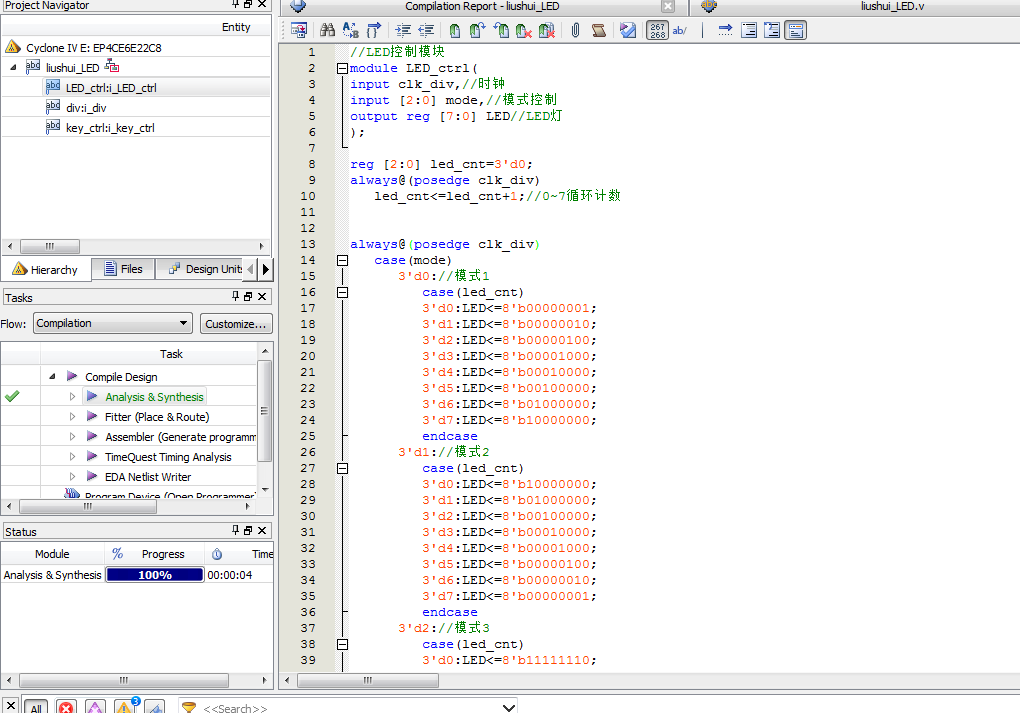Click the Replace text toolbar icon
Image resolution: width=1020 pixels, height=713 pixels.
click(x=351, y=31)
